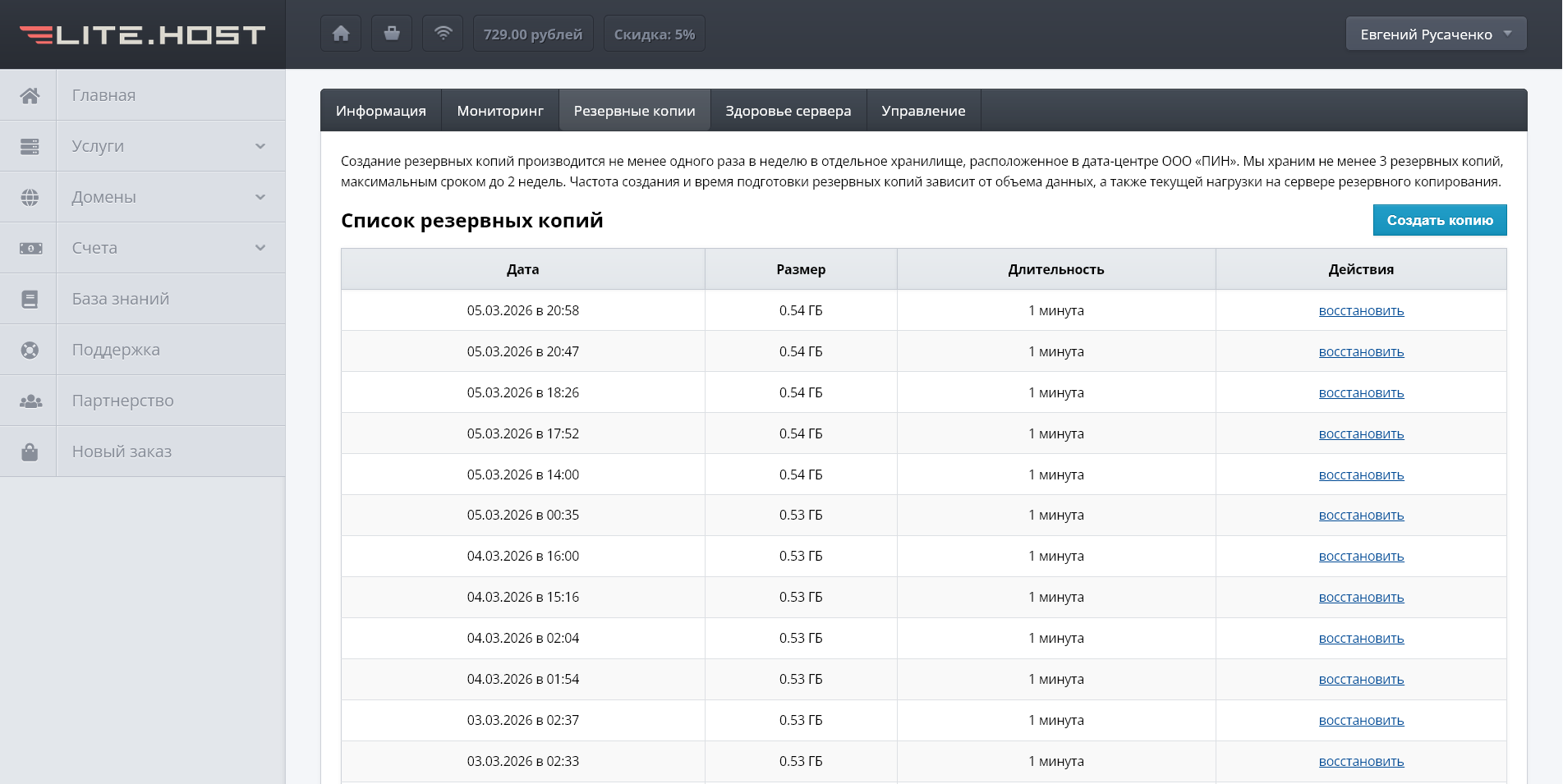Viewport: 1563px width, 784px height.
Task: Restore the backup from 05.03.2026 в 20:58
Action: 1361,310
